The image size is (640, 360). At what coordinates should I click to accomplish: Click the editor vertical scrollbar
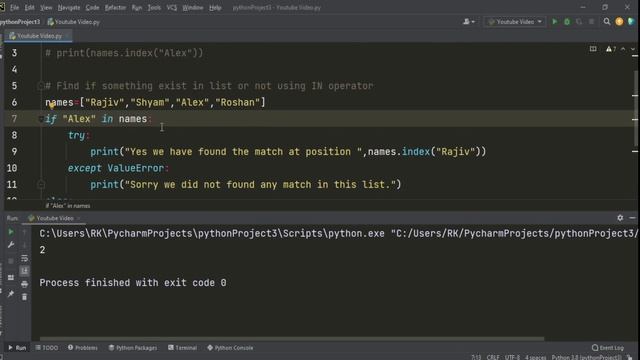[636, 108]
